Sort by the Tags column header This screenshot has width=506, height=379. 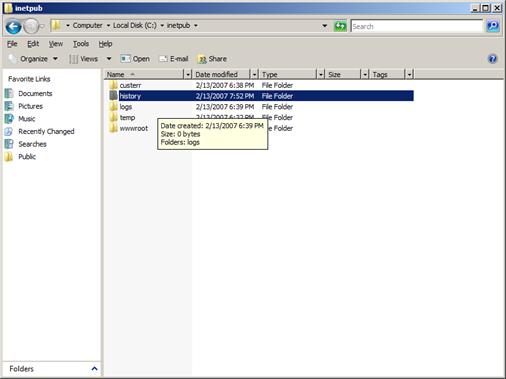click(x=387, y=74)
